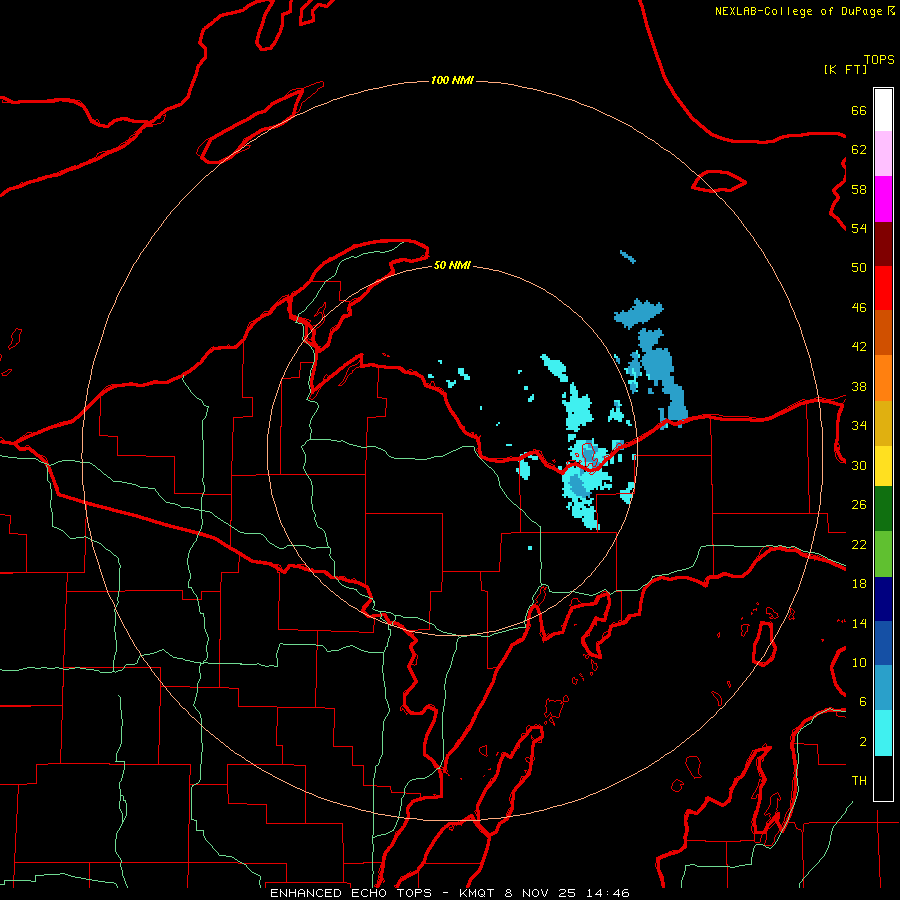This screenshot has height=900, width=900.
Task: Click the light pink legend swatch
Action: pos(883,154)
